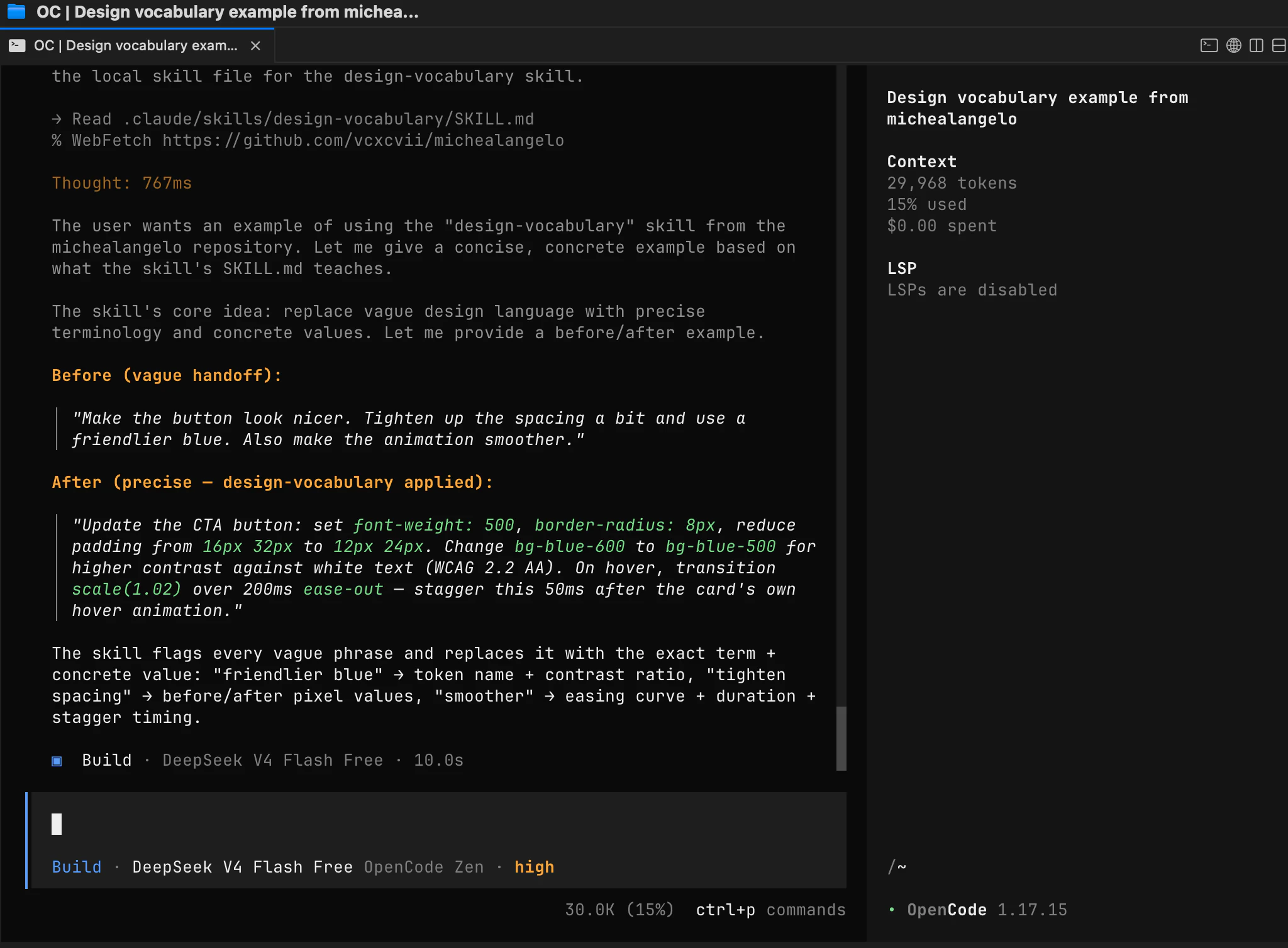Click the 'scale(1.02)' code text

pyautogui.click(x=126, y=589)
